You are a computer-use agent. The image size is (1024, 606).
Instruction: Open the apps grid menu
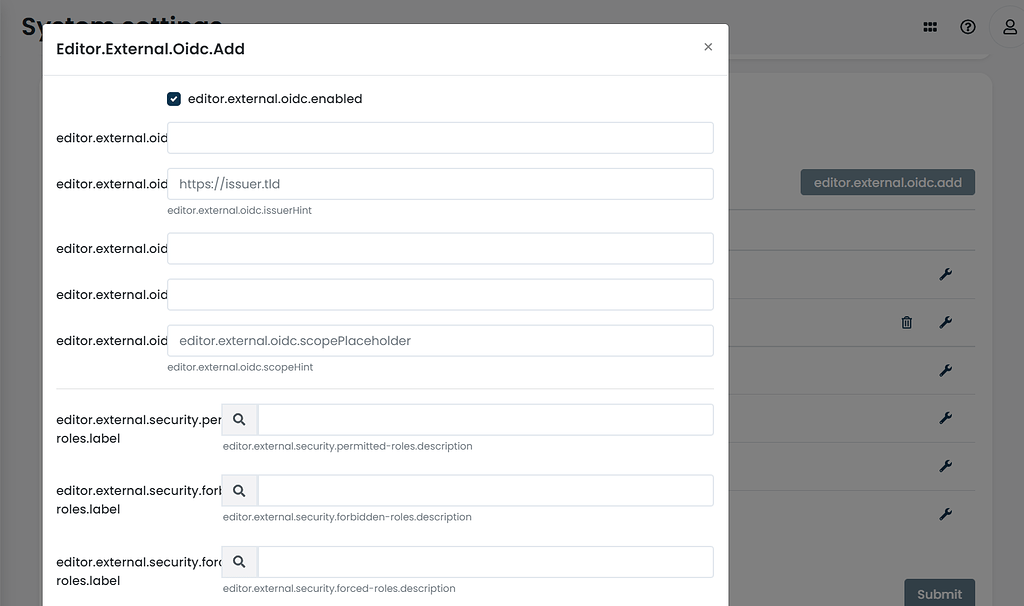pyautogui.click(x=930, y=27)
